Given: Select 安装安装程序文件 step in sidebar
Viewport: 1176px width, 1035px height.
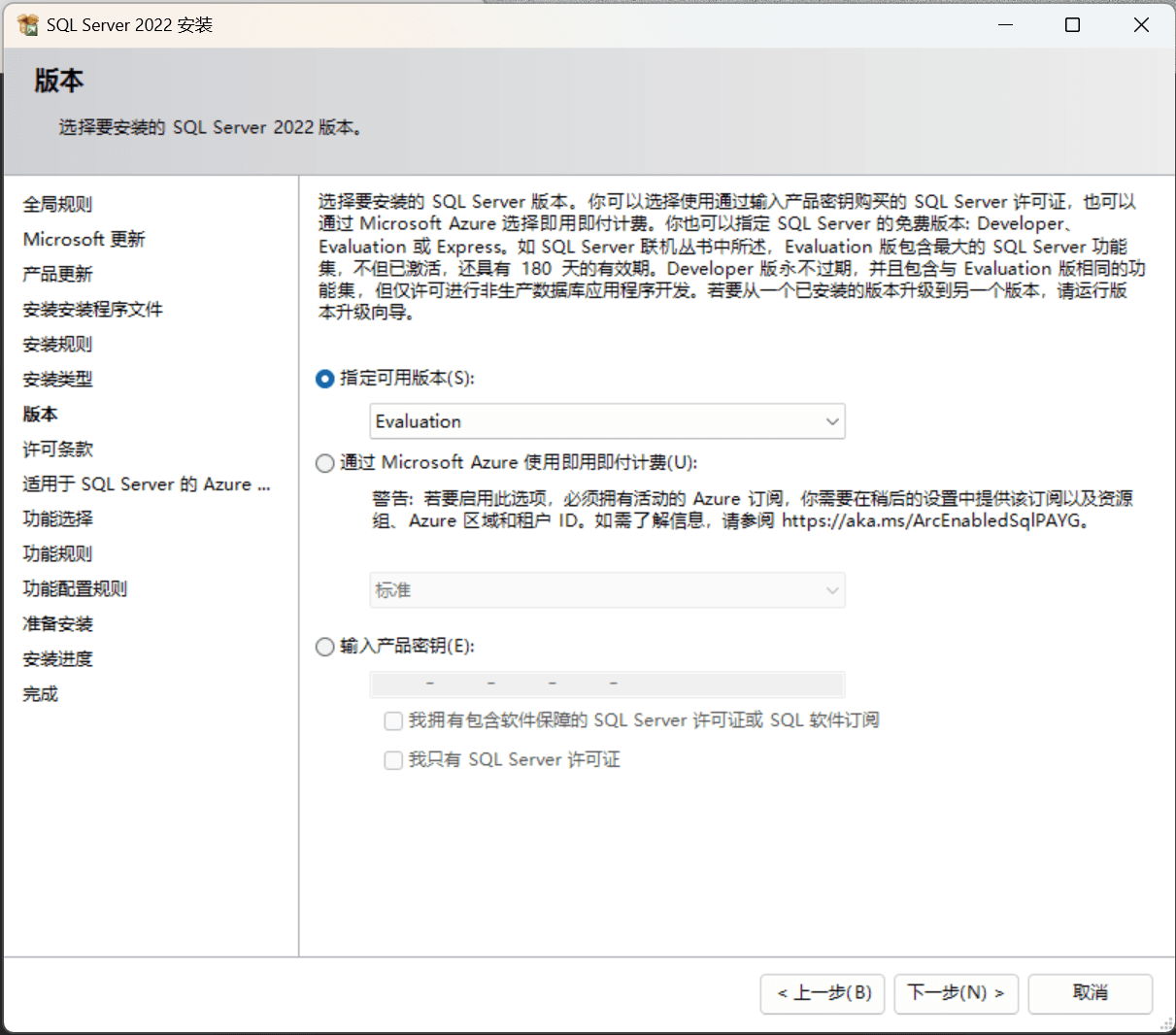Looking at the screenshot, I should [x=92, y=310].
